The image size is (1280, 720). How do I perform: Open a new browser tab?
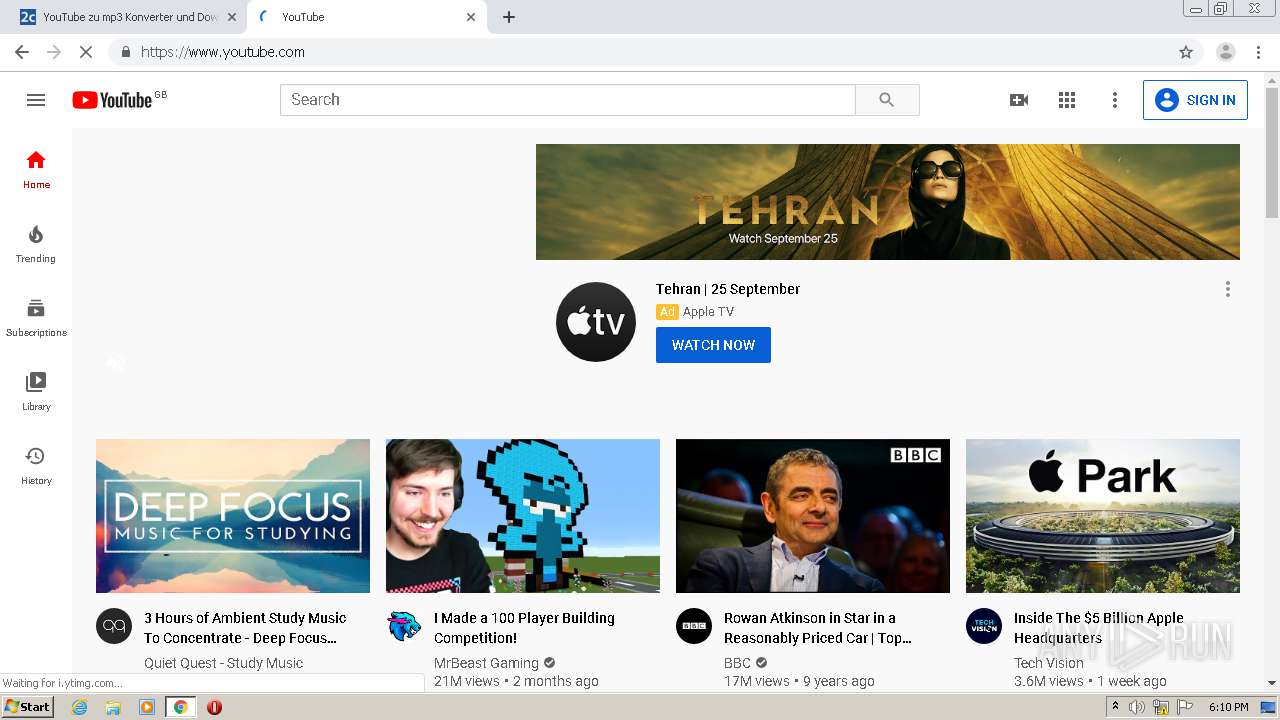coord(509,17)
